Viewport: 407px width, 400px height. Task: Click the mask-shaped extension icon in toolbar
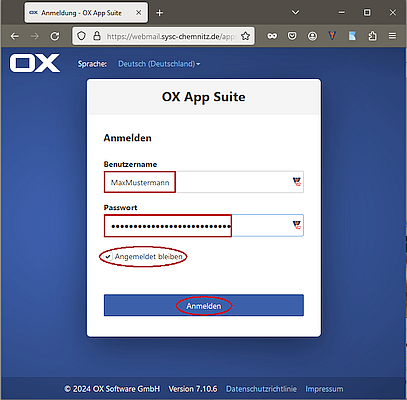tap(272, 36)
